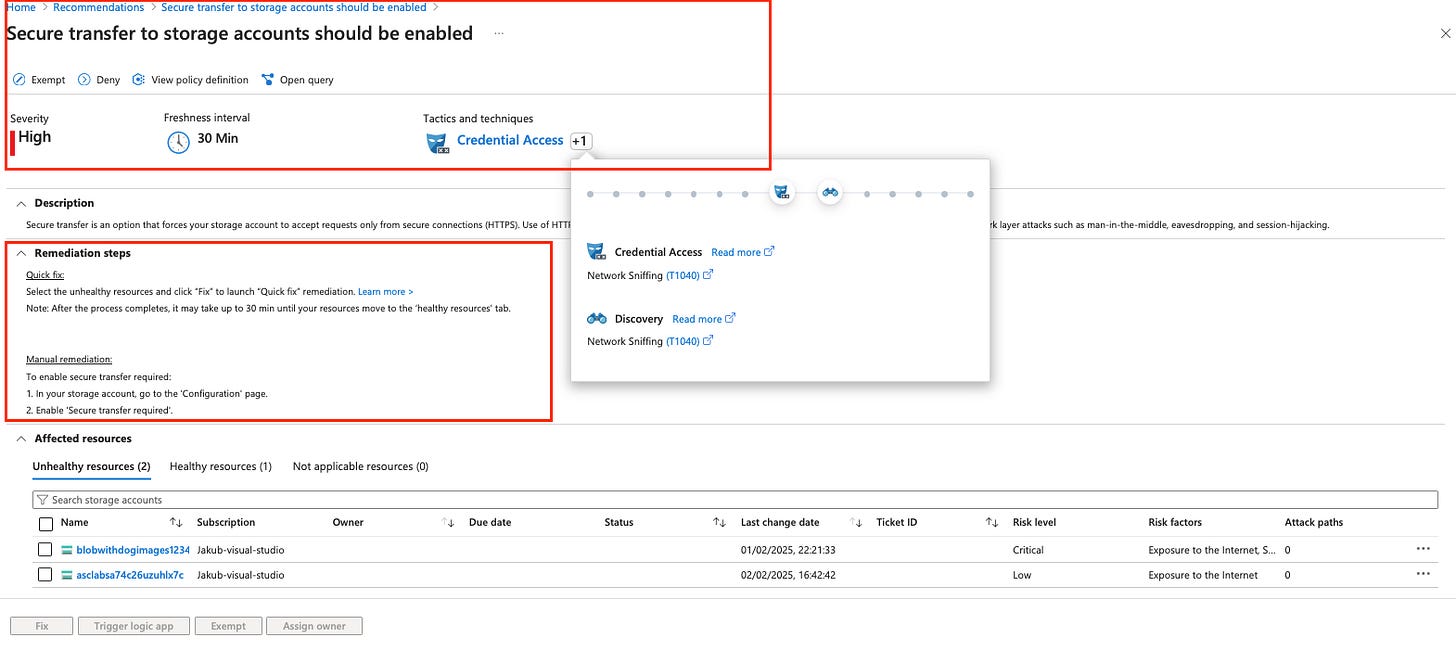This screenshot has width=1456, height=649.
Task: Click the 01/02/2025, 22:21:33 date cell
Action: (x=788, y=550)
